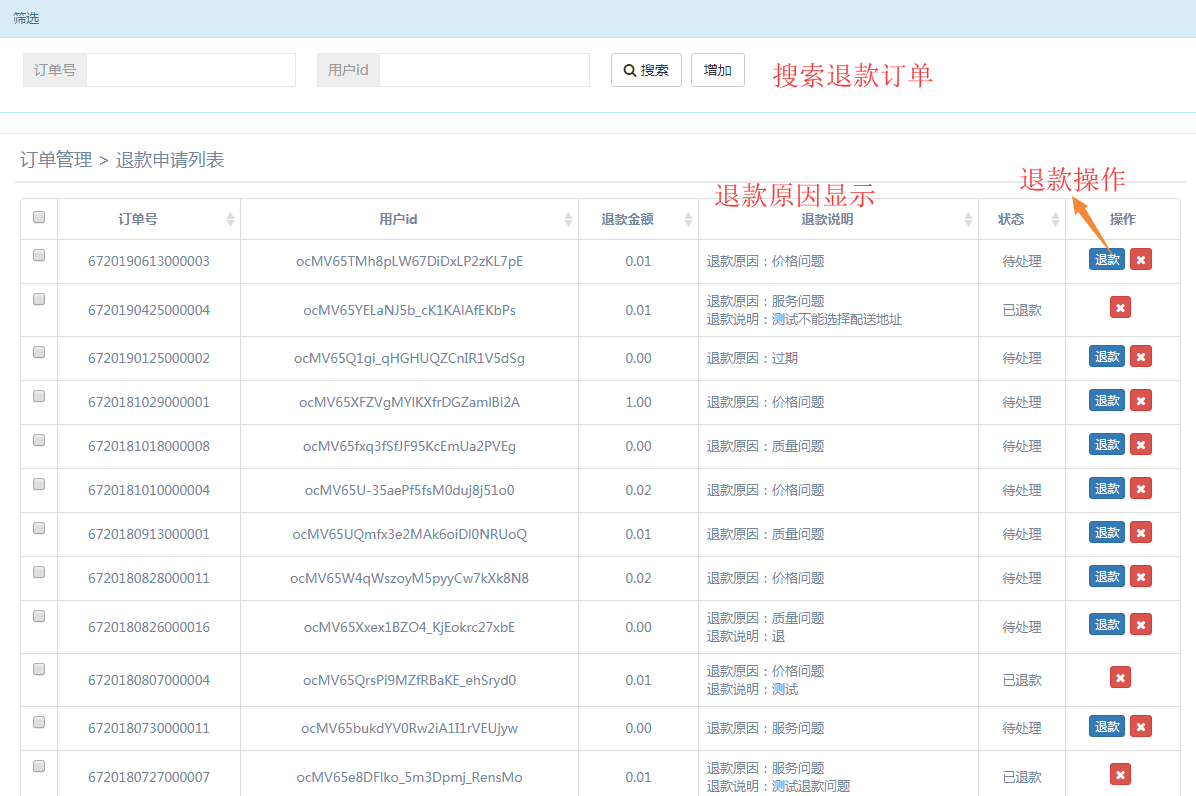Select user id ocMV65YELaNJ5b_cK1KAlAfEKbPs
The width and height of the screenshot is (1196, 796).
(x=410, y=310)
